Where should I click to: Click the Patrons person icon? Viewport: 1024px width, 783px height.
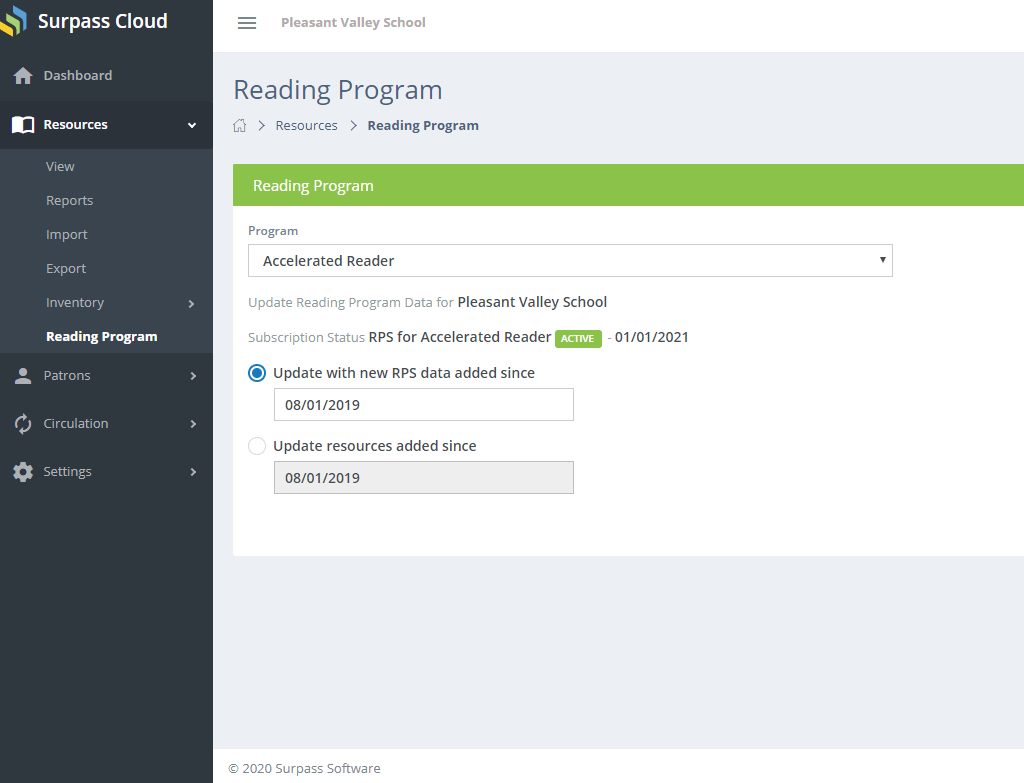(23, 376)
